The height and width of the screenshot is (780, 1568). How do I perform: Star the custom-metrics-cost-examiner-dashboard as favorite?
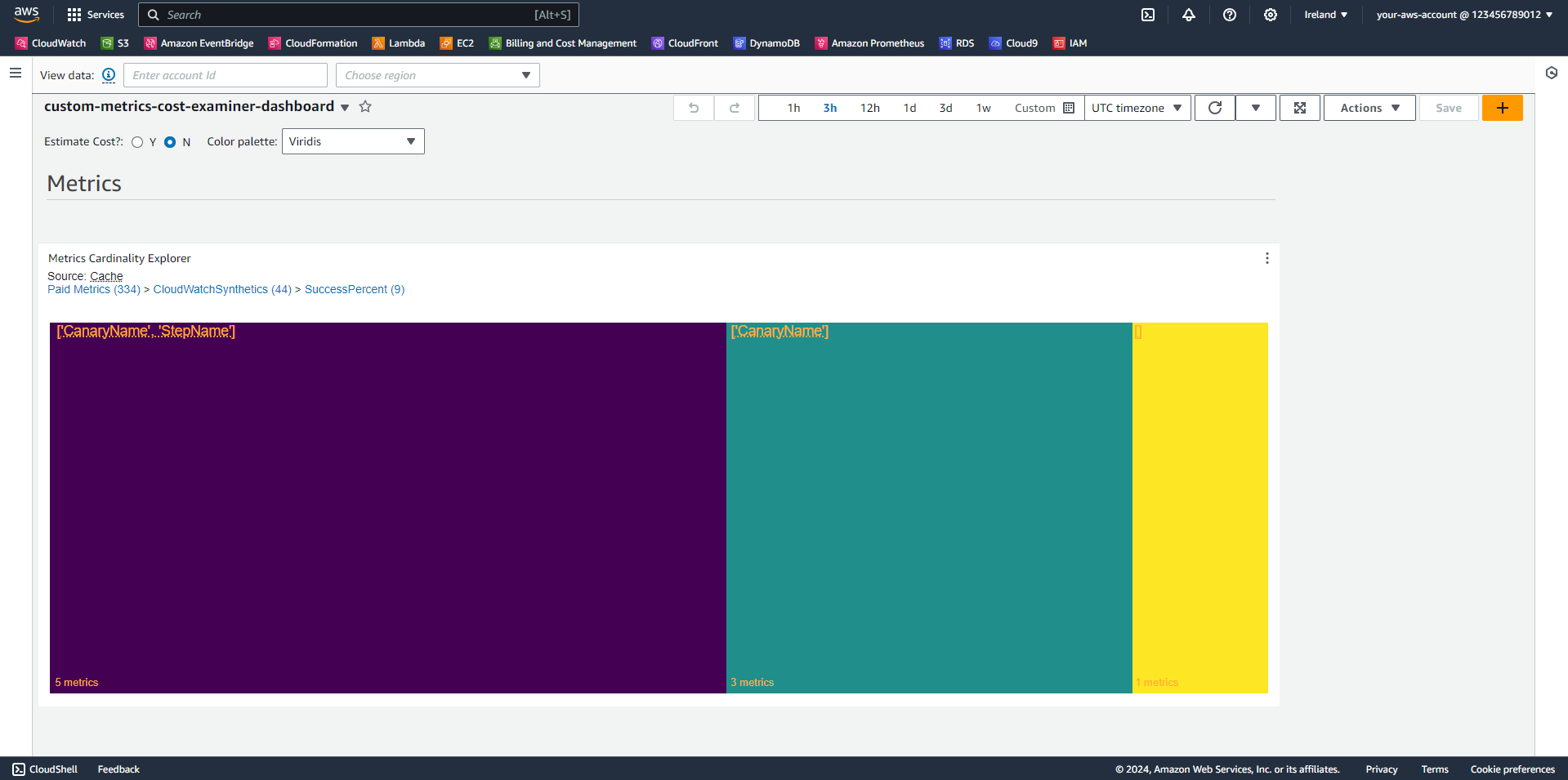point(365,106)
